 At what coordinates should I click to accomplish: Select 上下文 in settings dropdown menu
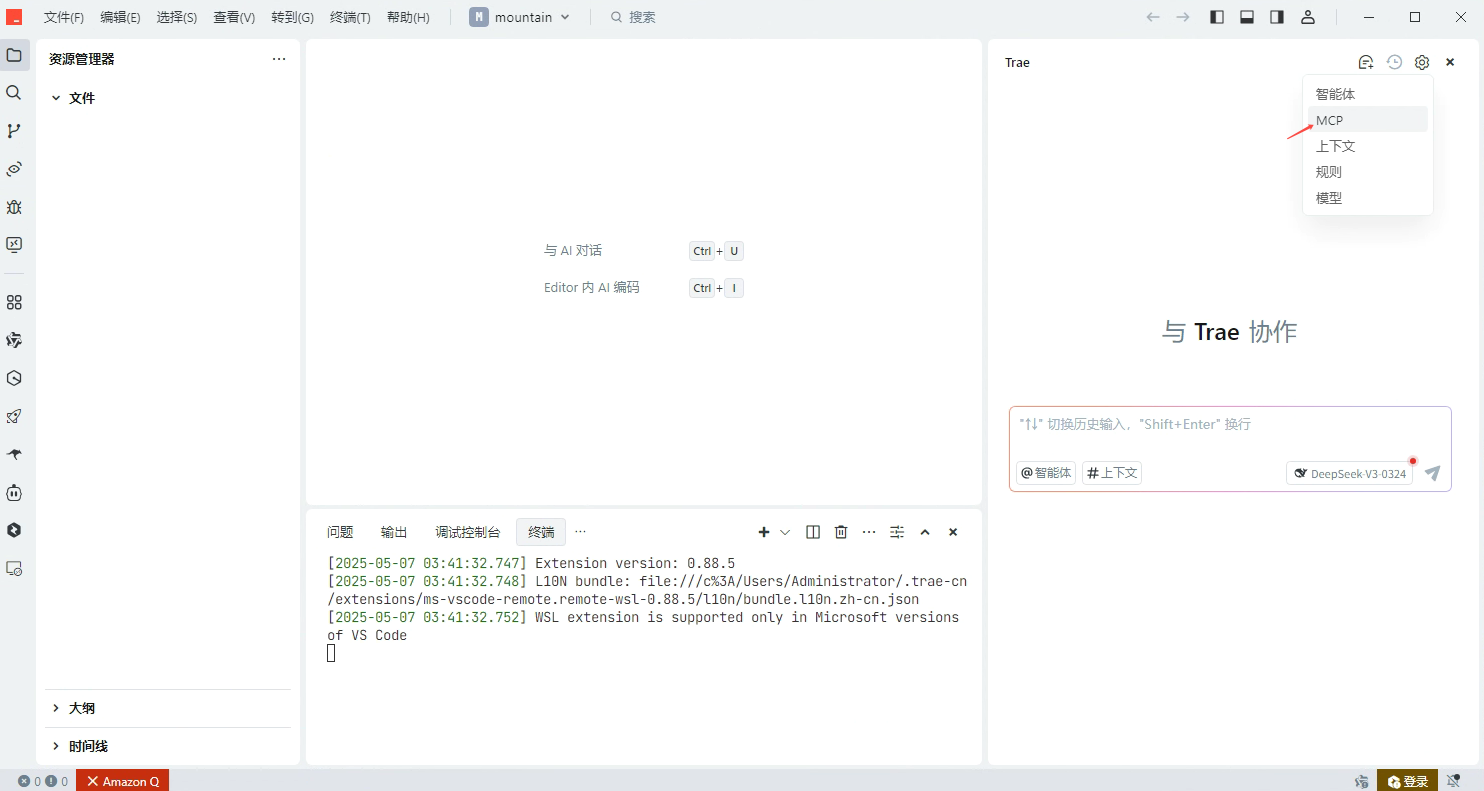tap(1368, 146)
